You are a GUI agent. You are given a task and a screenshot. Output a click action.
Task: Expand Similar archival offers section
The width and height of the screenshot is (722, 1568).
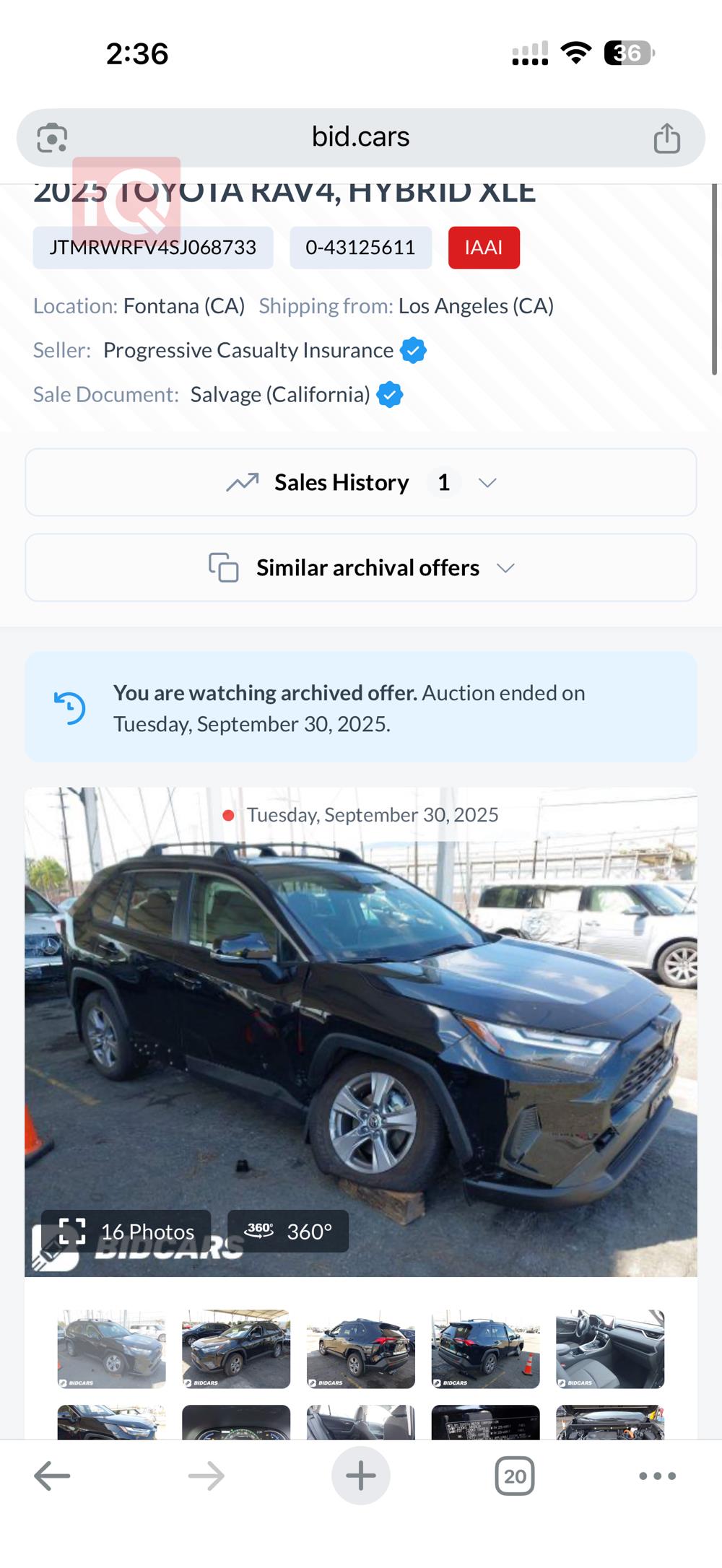pyautogui.click(x=361, y=567)
